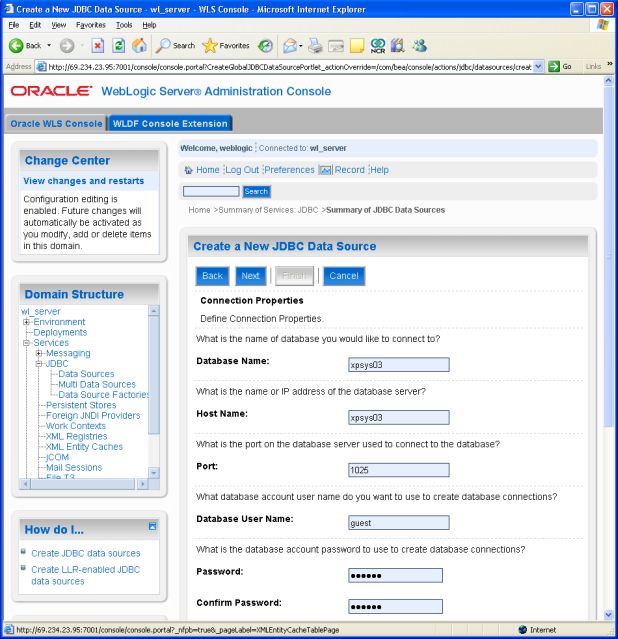Expand the Environment tree node
Viewport: 618px width, 639px height.
tap(27, 322)
